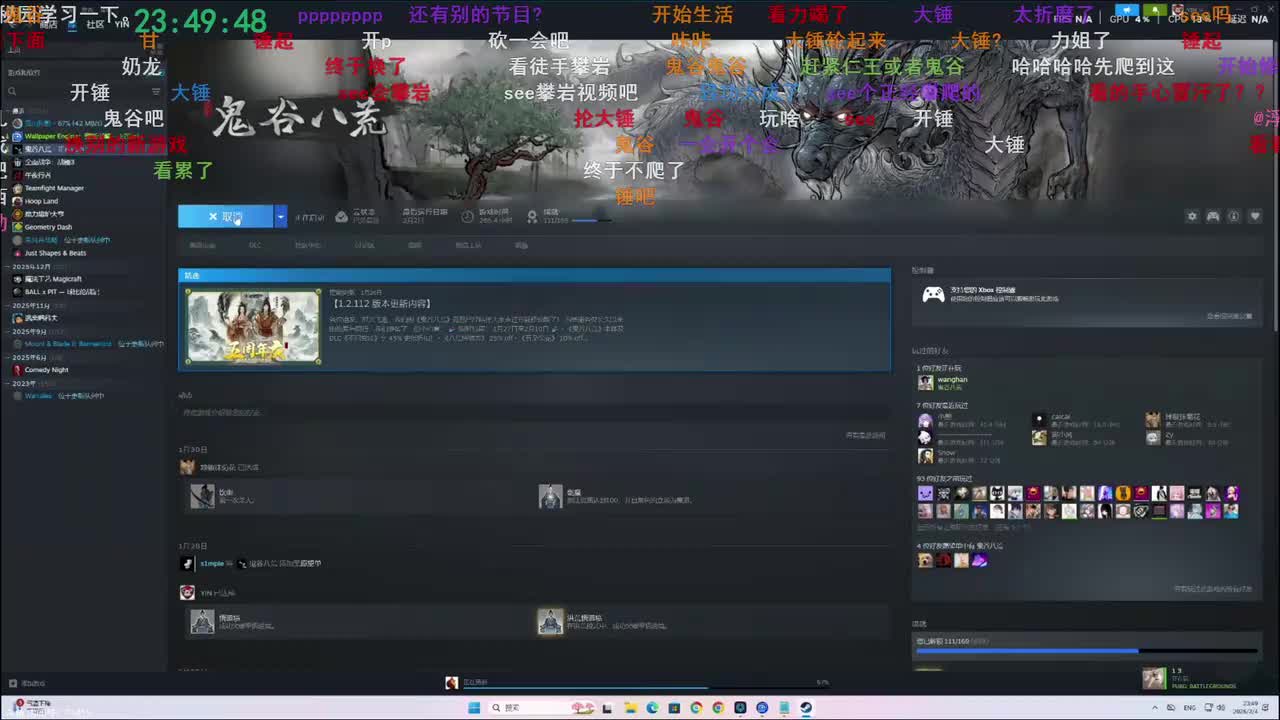Open Steam from the taskbar
1280x720 pixels.
[806, 708]
